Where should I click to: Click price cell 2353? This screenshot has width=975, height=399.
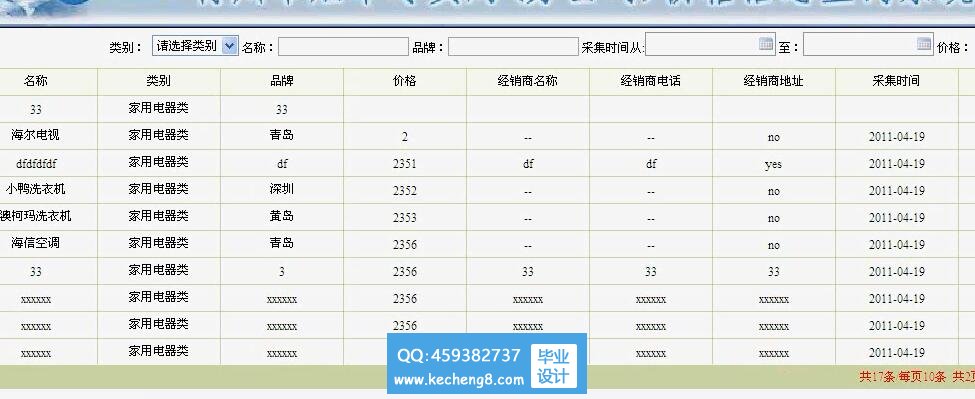point(405,218)
